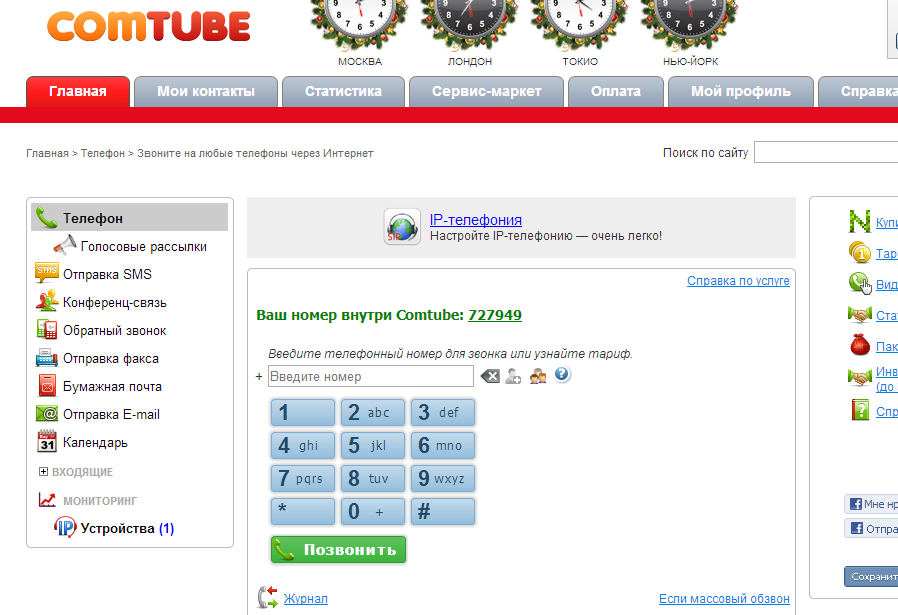Screen dimensions: 898x615
Task: Click the green Позвонить call button
Action: click(338, 550)
